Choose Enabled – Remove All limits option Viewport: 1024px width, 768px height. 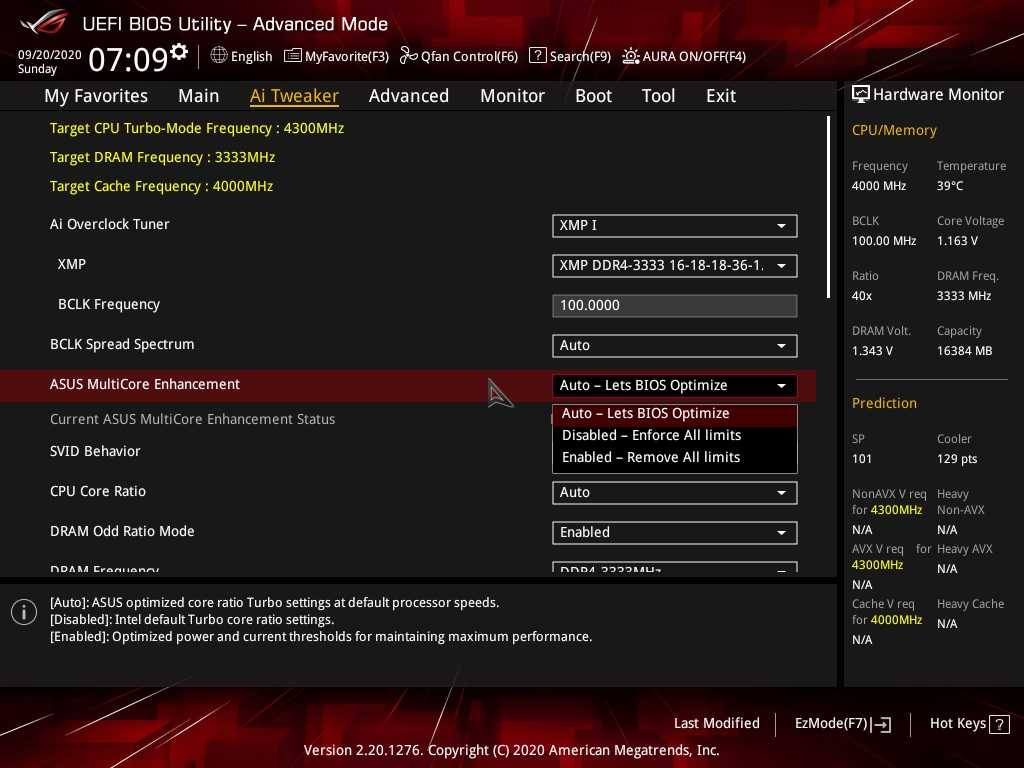(651, 458)
